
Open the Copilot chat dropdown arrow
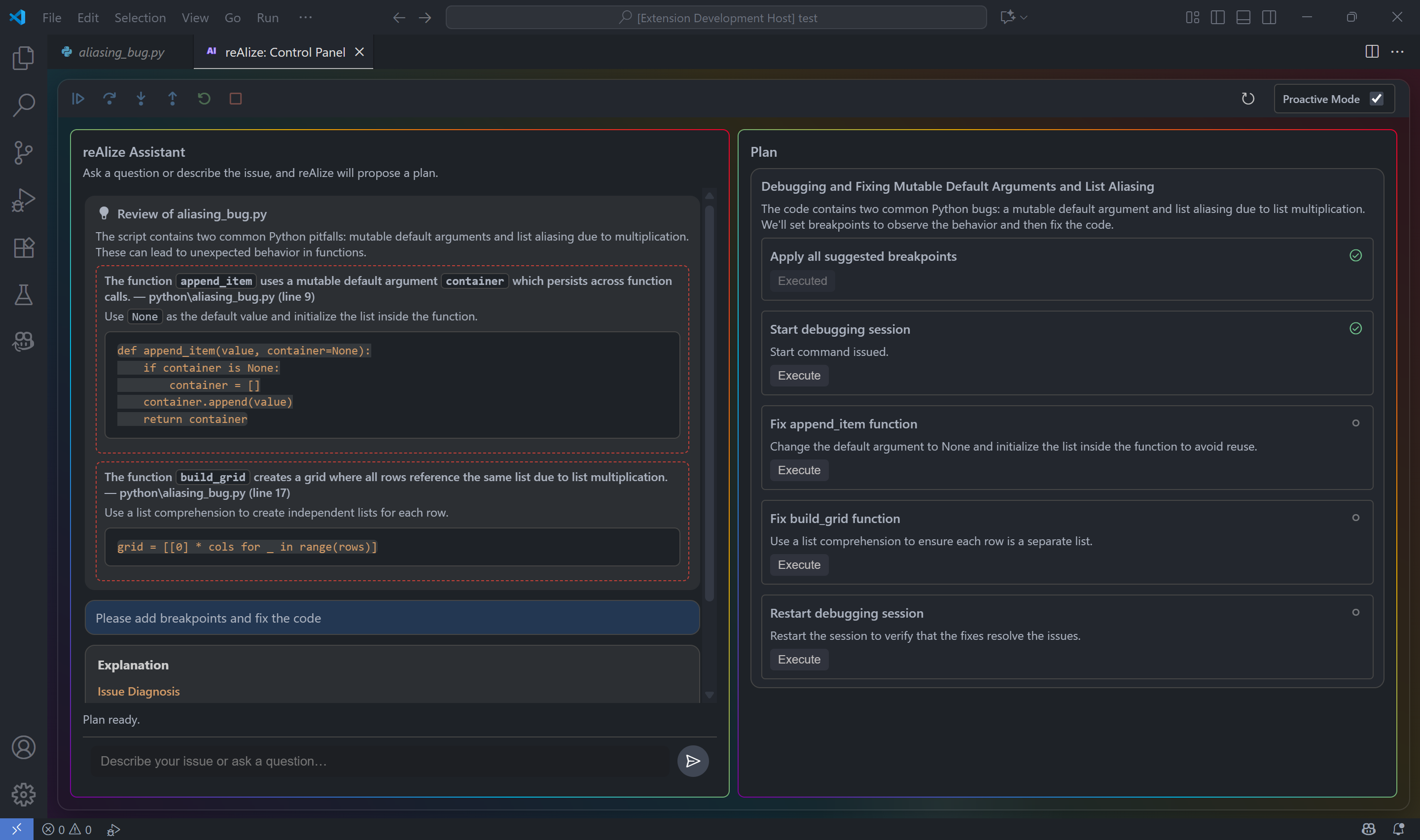pos(1024,18)
